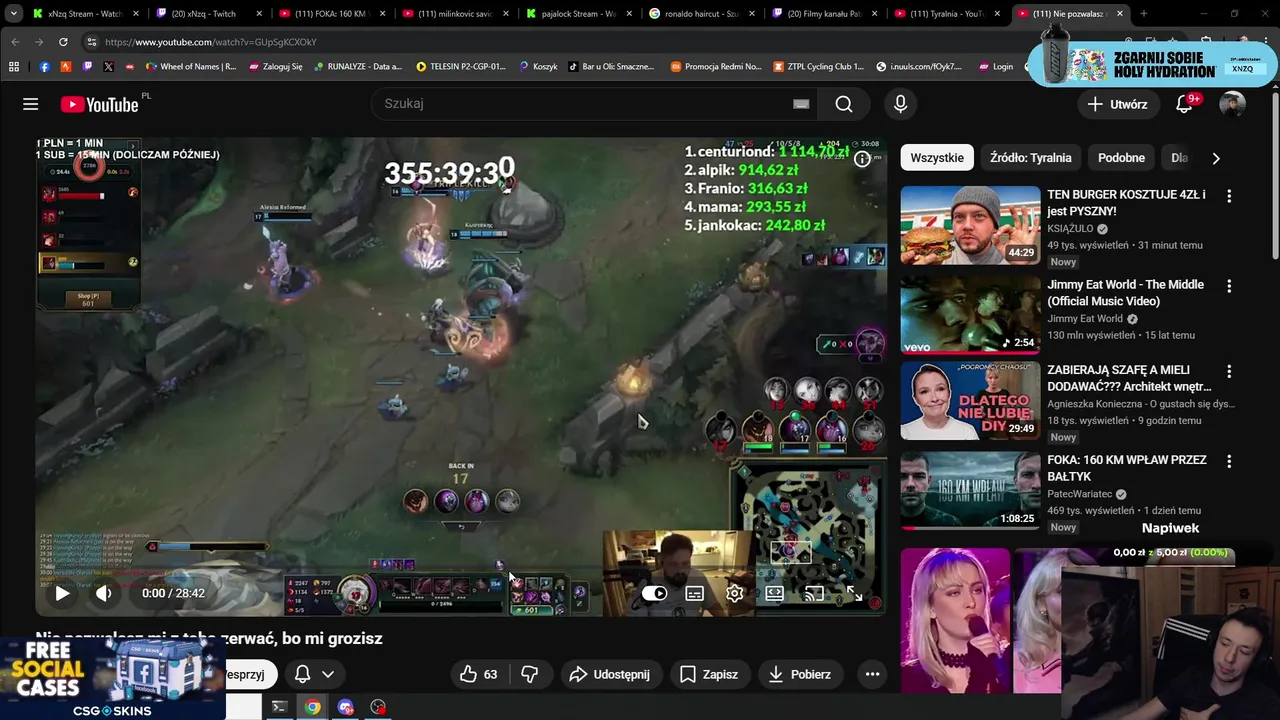
Task: Open Chrome from the taskbar
Action: (x=313, y=707)
